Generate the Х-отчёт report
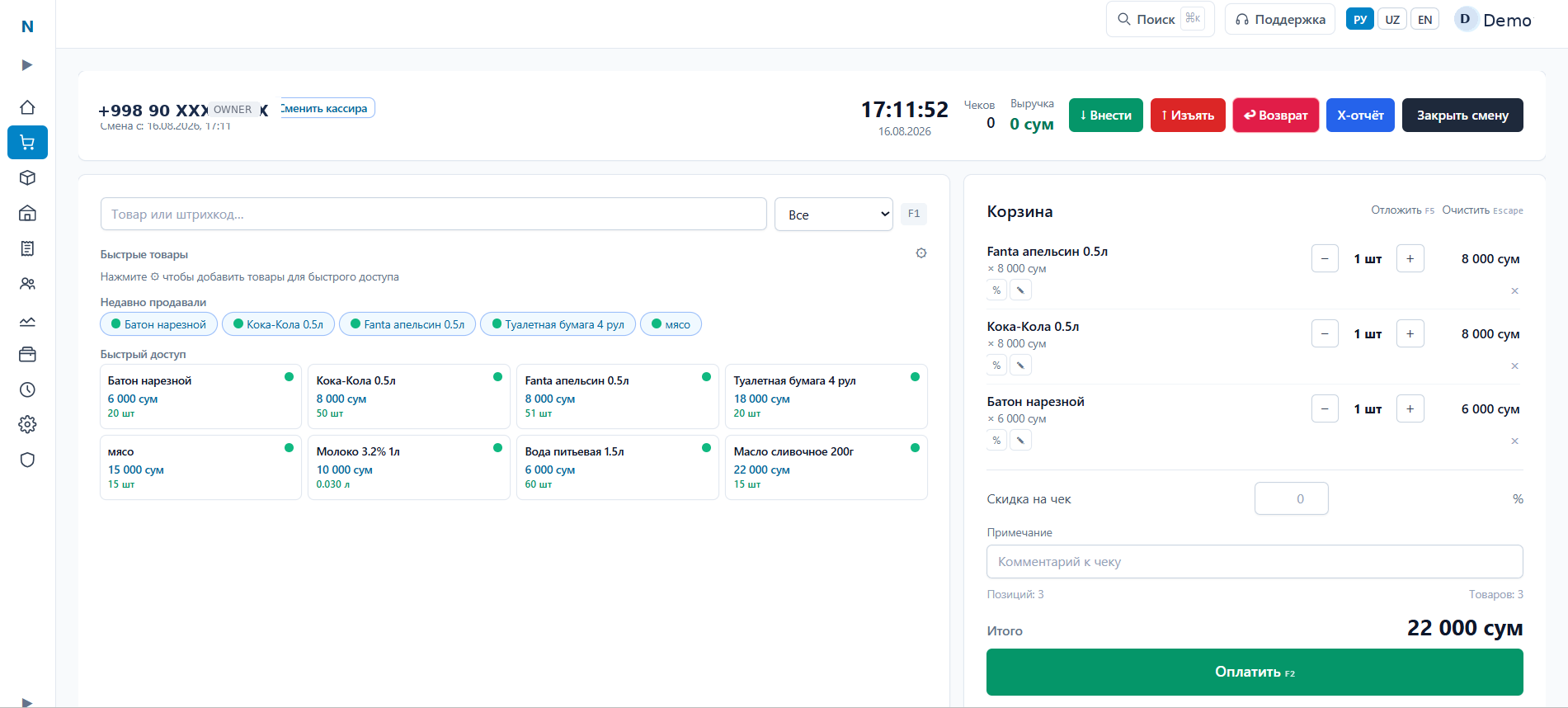The image size is (1568, 708). pyautogui.click(x=1360, y=116)
